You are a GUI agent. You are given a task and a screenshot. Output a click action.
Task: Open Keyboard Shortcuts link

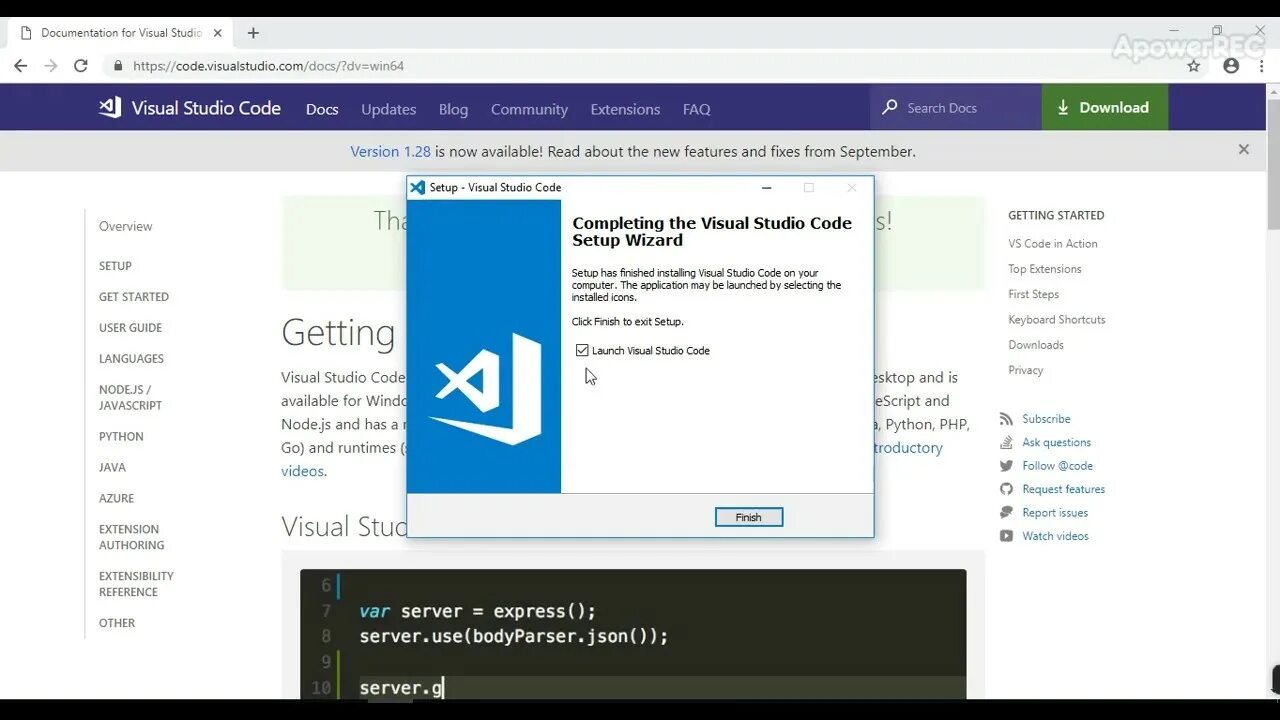point(1057,320)
